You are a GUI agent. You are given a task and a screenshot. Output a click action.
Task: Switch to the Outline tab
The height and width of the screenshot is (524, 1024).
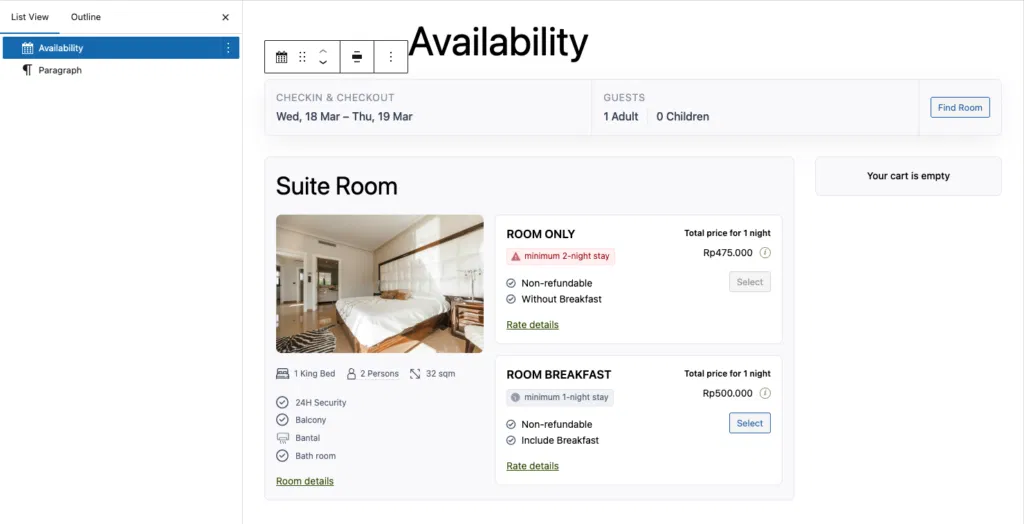click(86, 17)
